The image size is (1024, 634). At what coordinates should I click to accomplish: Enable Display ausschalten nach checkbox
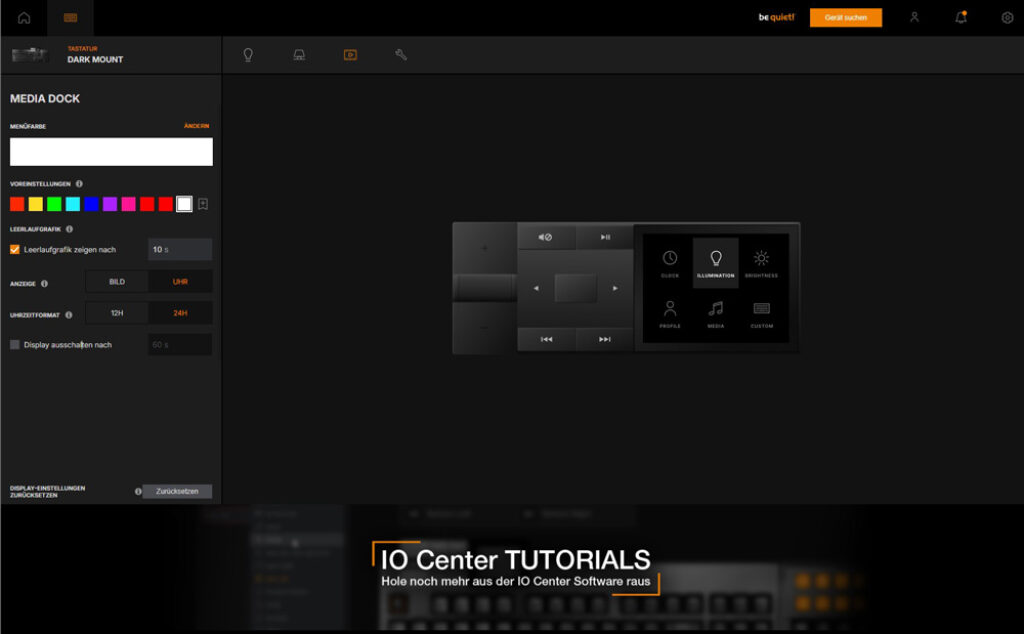14,345
